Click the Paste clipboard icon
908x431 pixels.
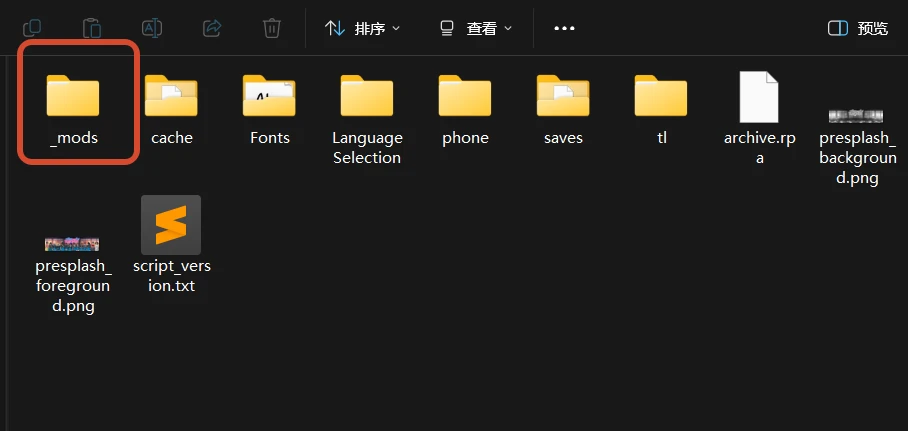tap(92, 28)
